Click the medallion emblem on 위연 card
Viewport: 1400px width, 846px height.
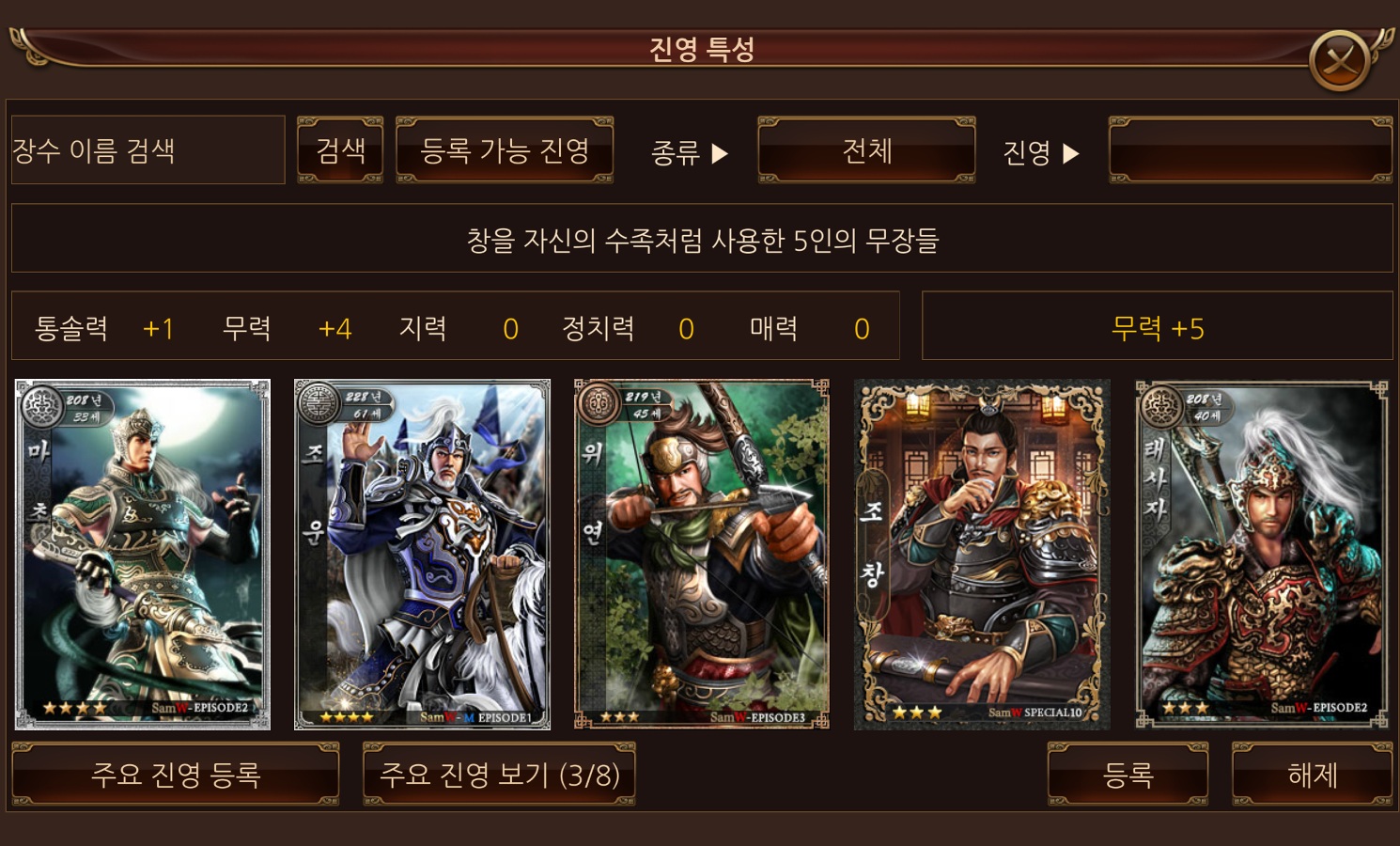599,404
